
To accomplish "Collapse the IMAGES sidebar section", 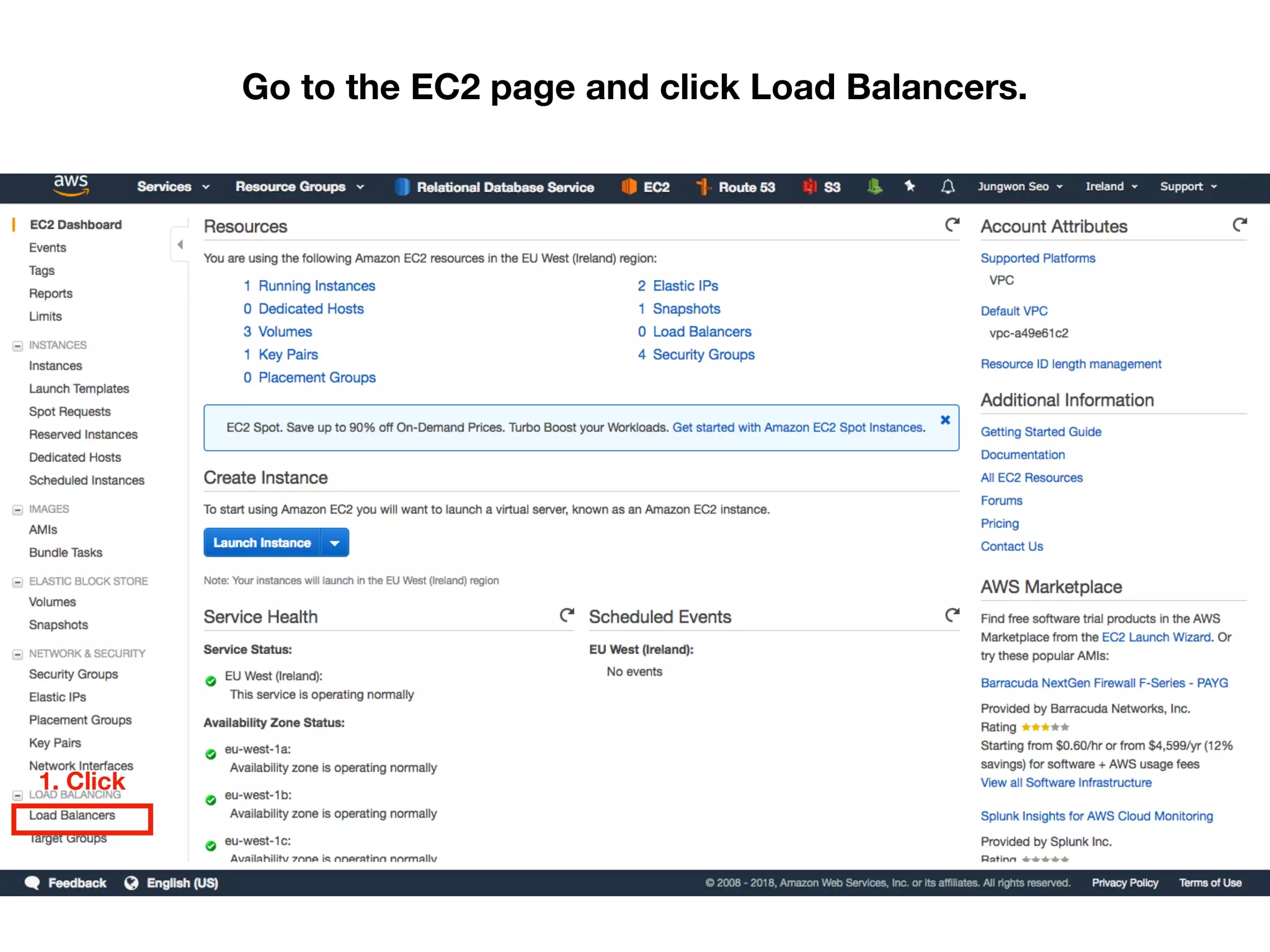I will point(18,510).
